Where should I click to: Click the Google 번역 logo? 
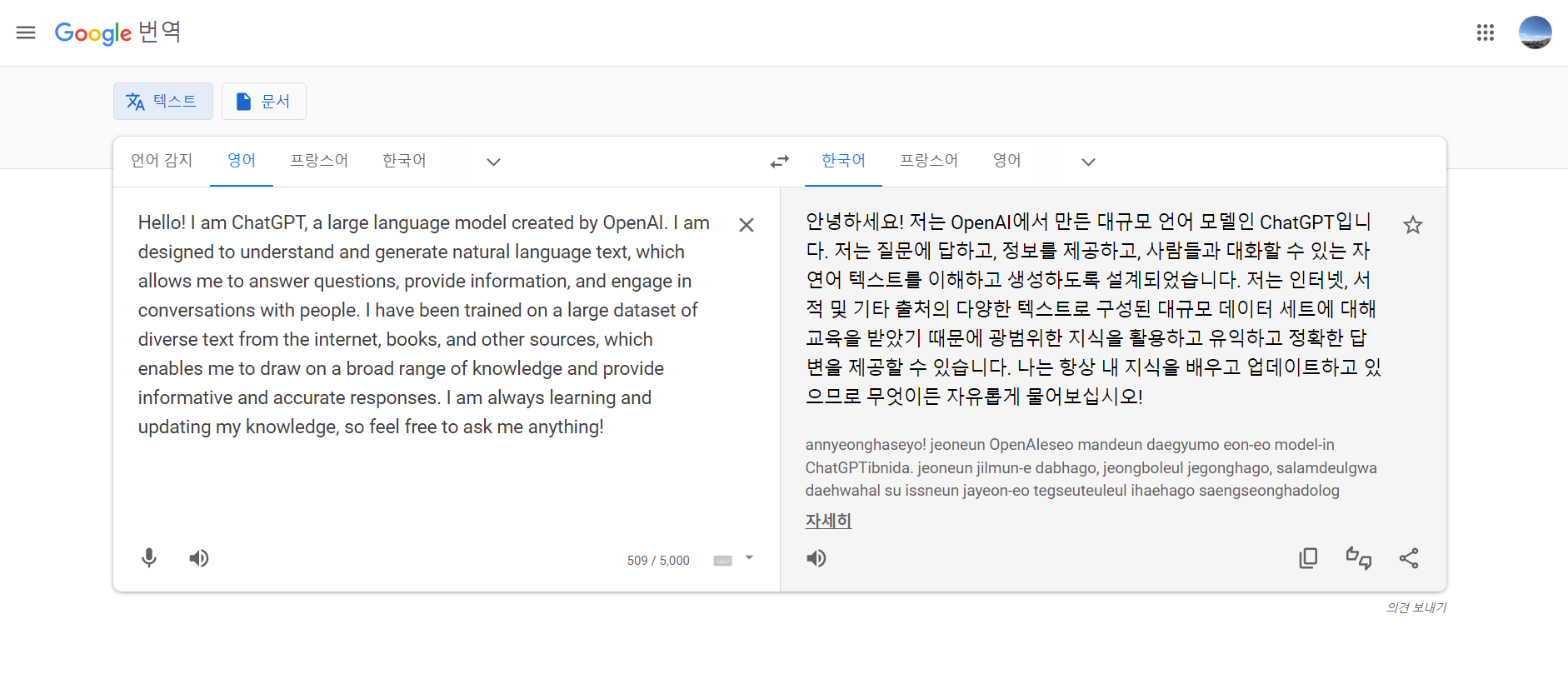click(x=117, y=32)
